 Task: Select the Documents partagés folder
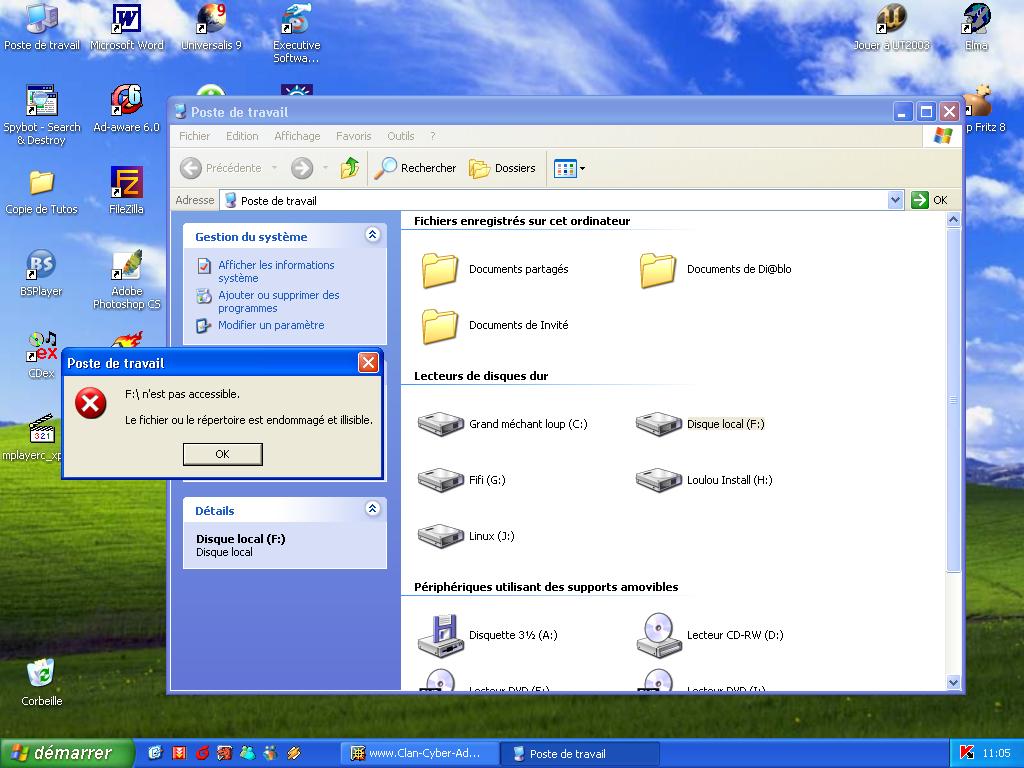click(x=494, y=270)
